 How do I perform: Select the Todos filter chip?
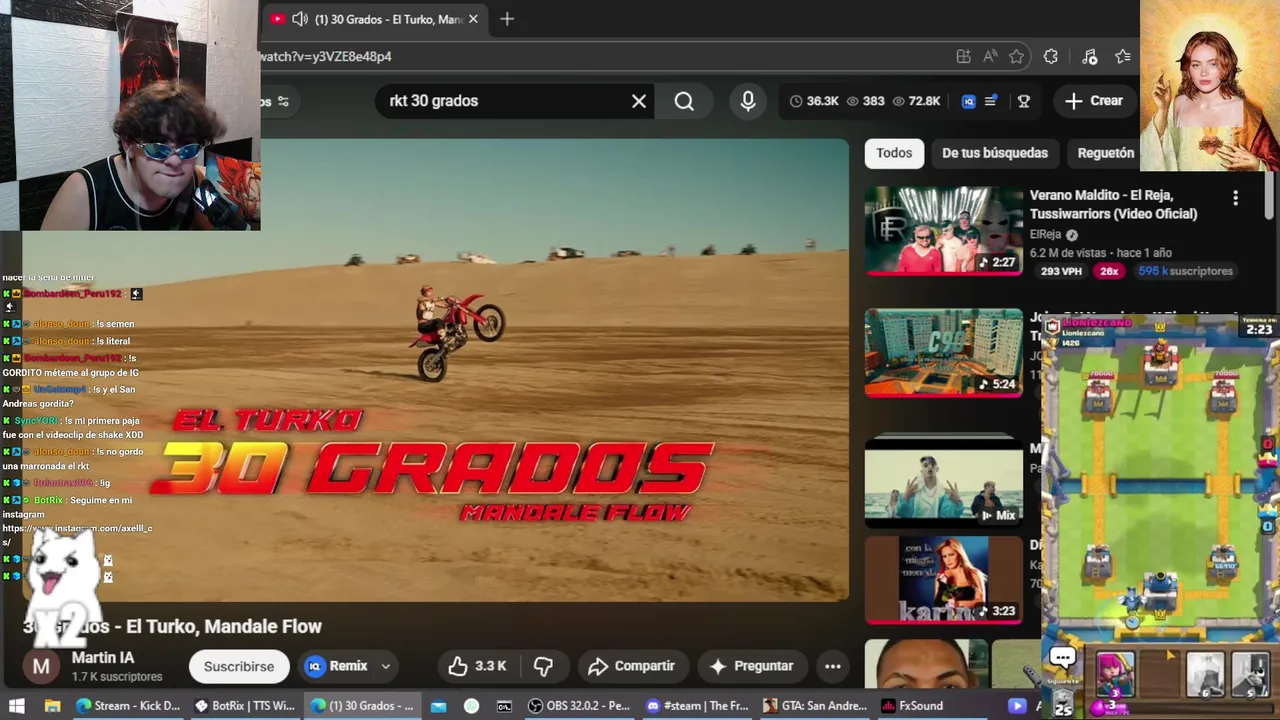coord(894,153)
